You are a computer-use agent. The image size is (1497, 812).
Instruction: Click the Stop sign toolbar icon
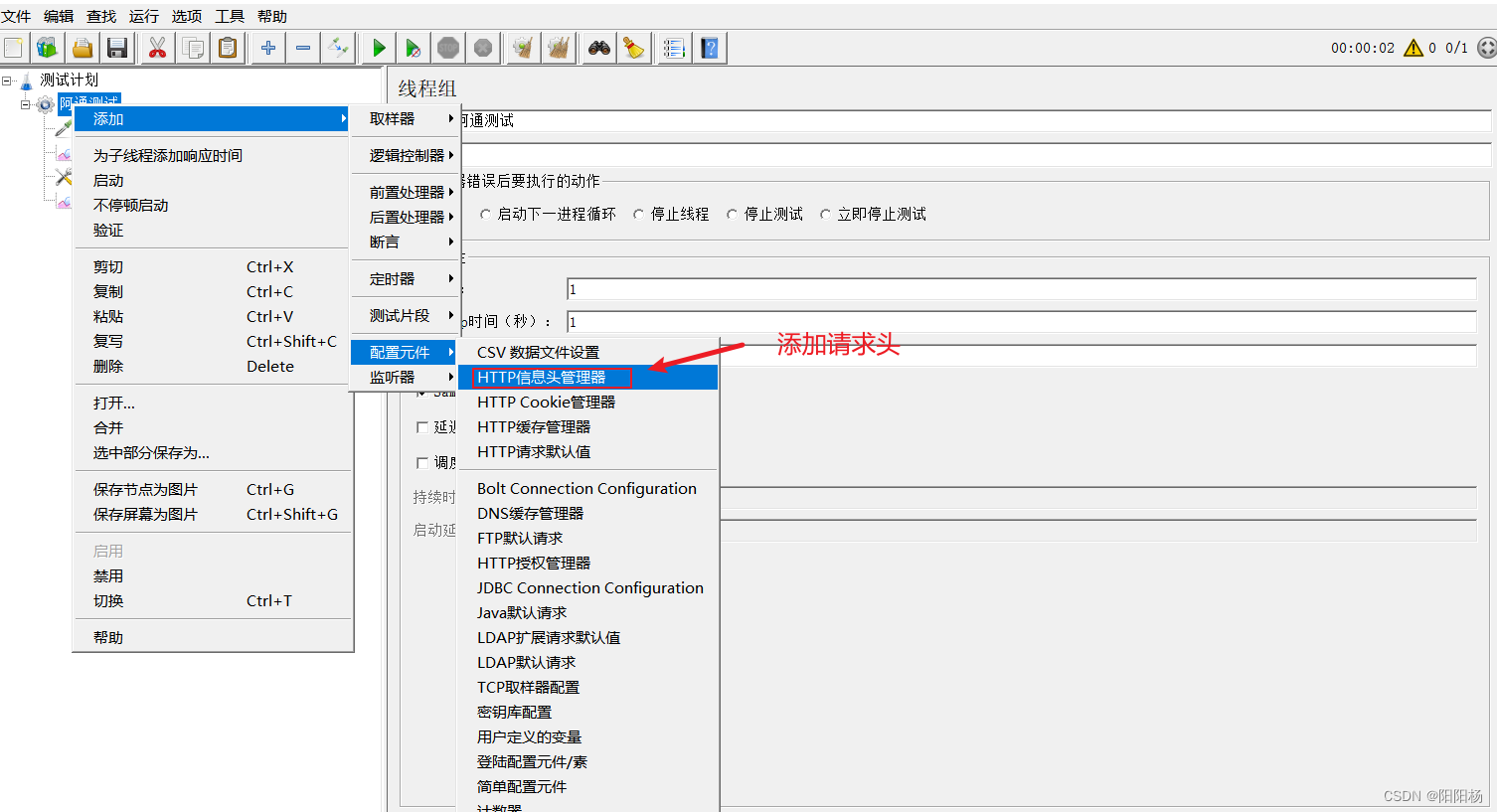click(448, 48)
